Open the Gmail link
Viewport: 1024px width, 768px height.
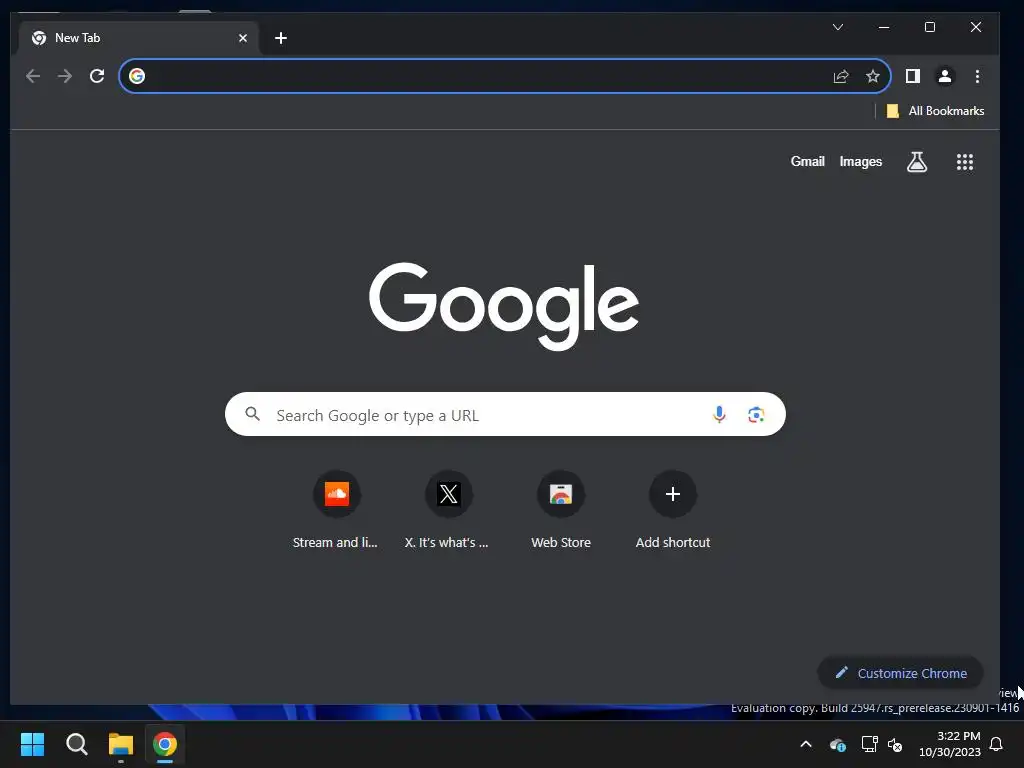coord(808,161)
